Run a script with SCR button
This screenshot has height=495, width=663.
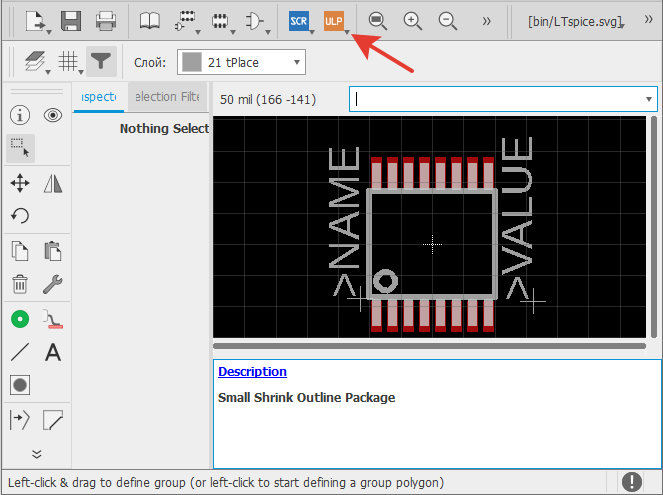click(x=299, y=21)
